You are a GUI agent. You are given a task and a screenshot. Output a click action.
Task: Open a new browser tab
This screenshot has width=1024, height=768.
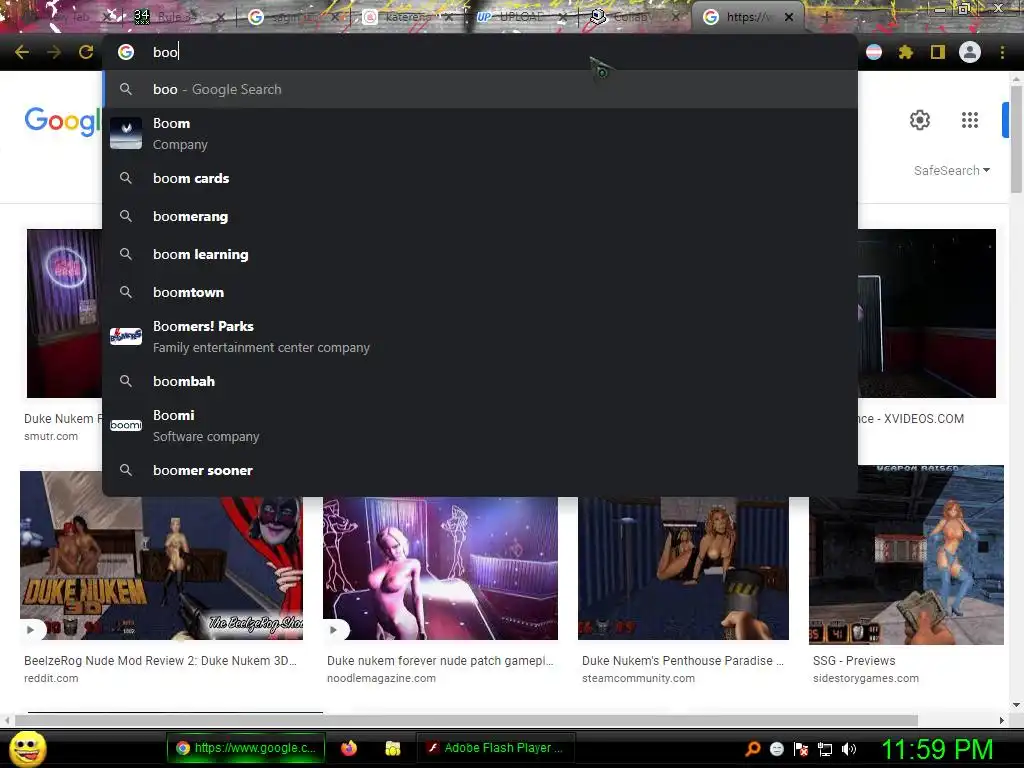tap(826, 18)
